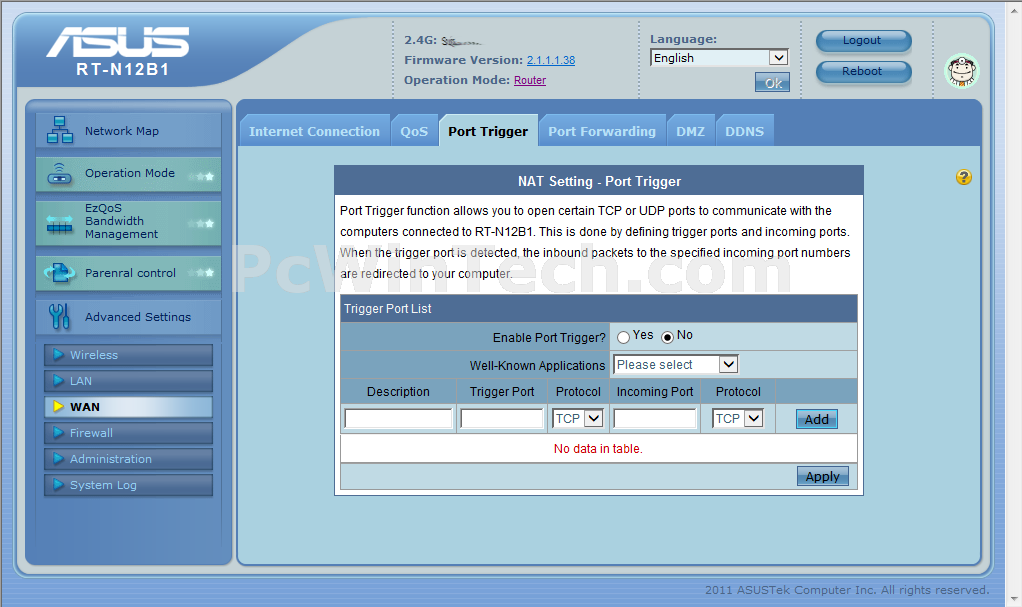Open the Language dropdown
Screen dimensions: 1022x607
point(720,58)
